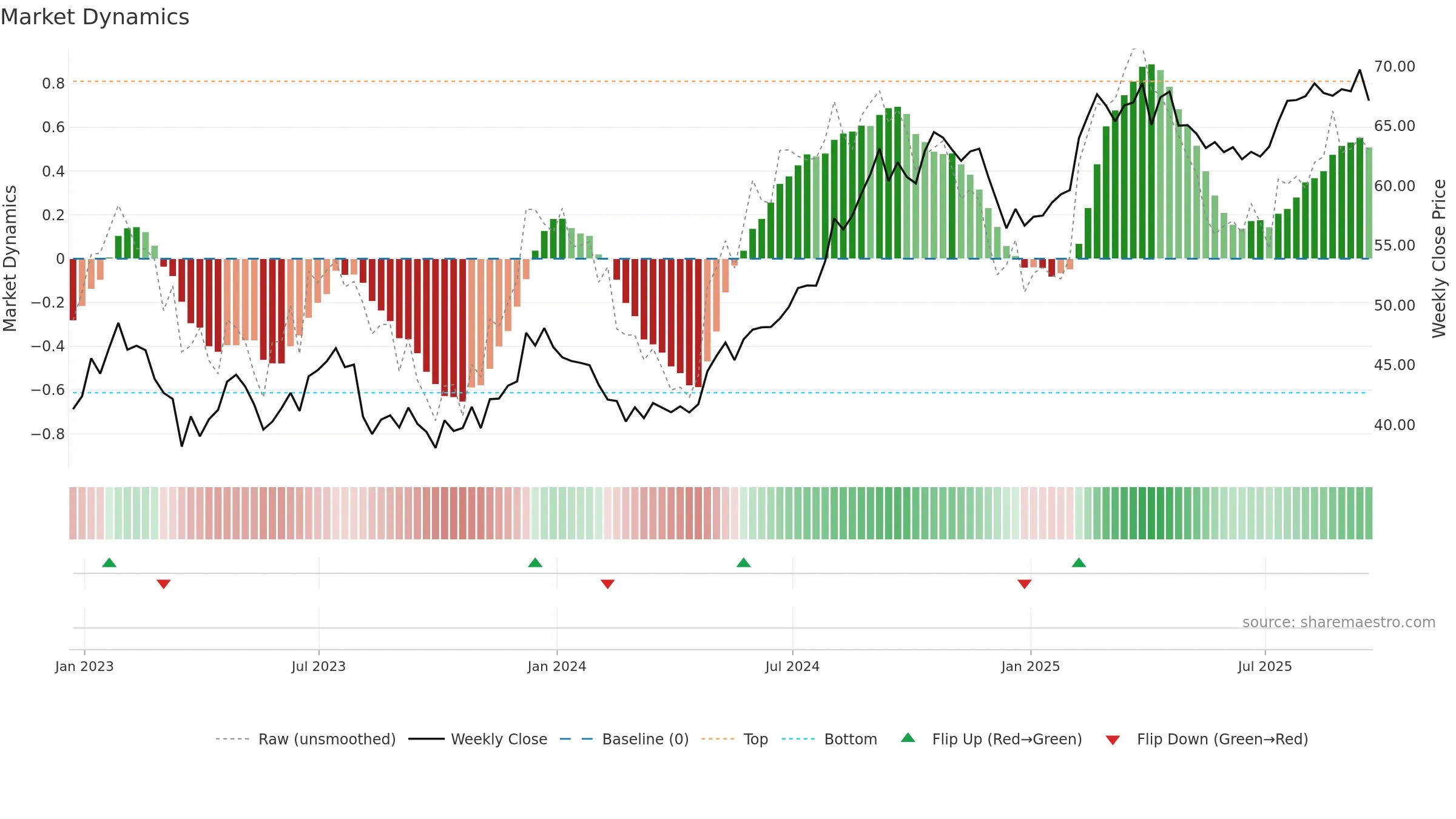Click the 65.00 price axis label
This screenshot has height=819, width=1456.
[1395, 126]
